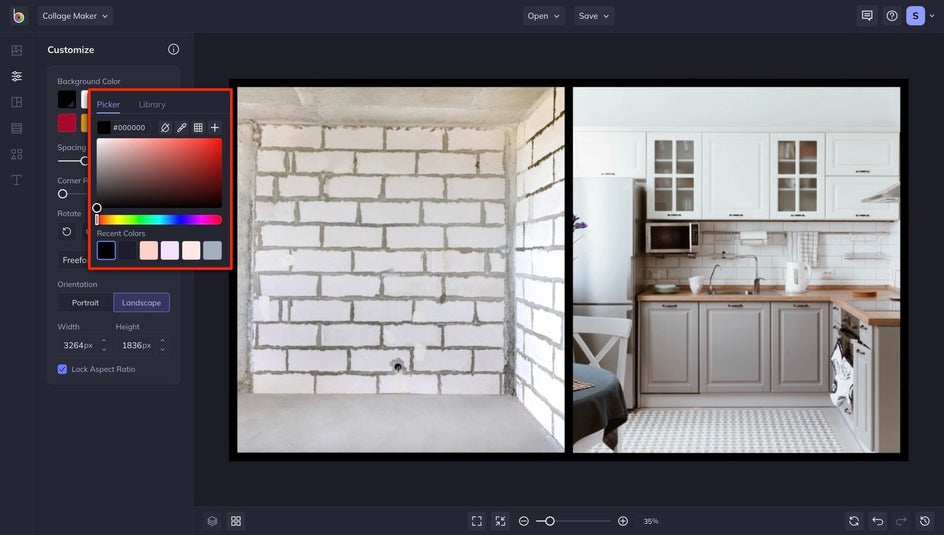
Task: Select Portrait orientation
Action: point(85,303)
